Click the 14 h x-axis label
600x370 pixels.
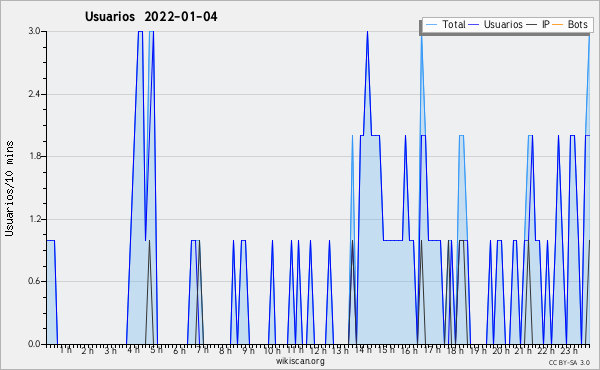coord(363,350)
